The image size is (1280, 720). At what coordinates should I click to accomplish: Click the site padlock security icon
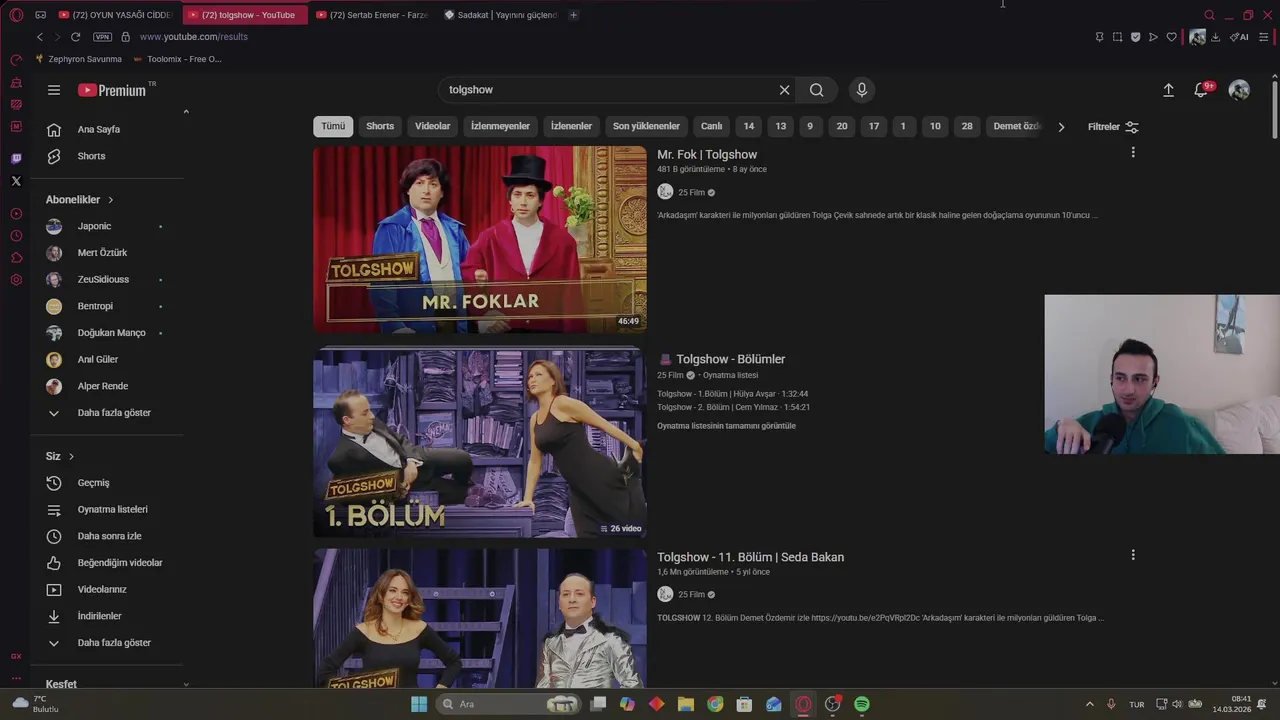point(125,37)
